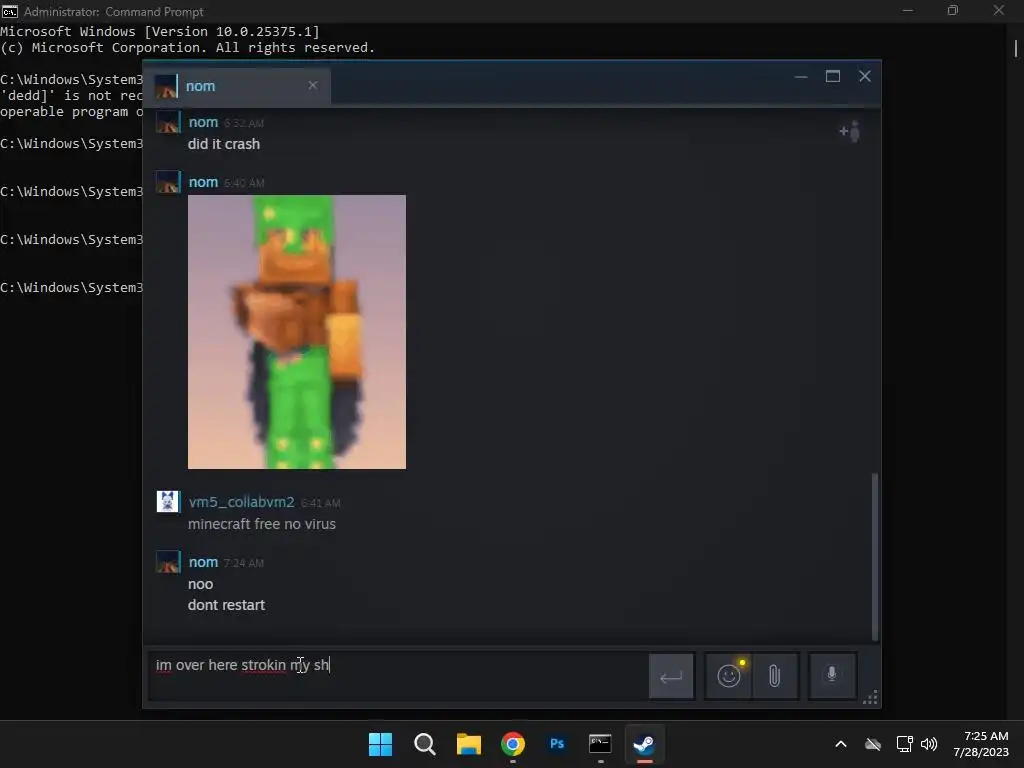Image resolution: width=1024 pixels, height=768 pixels.
Task: Click the Command Prompt title bar icon
Action: pos(9,11)
